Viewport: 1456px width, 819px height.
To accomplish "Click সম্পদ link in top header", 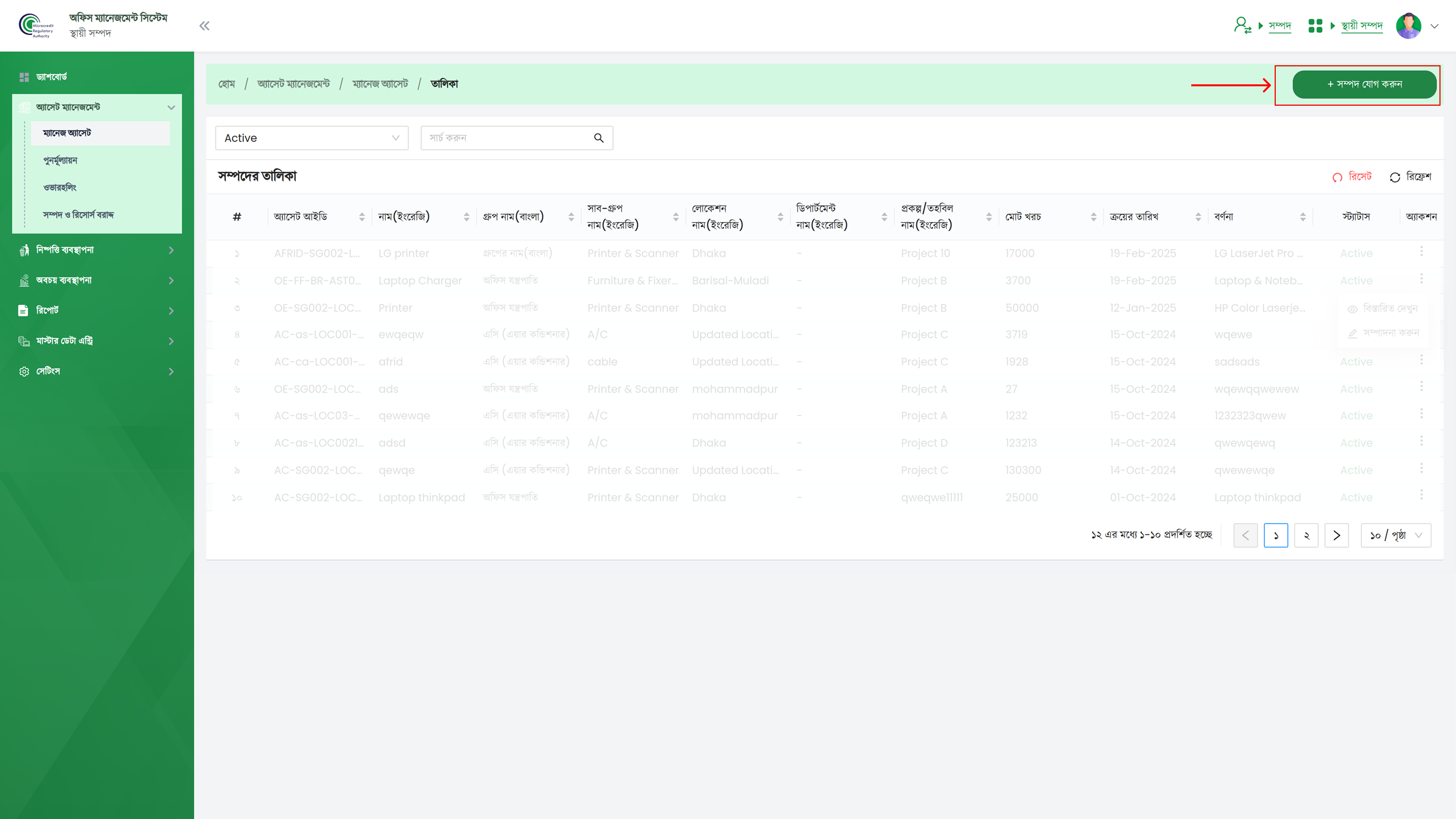I will coord(1280,25).
